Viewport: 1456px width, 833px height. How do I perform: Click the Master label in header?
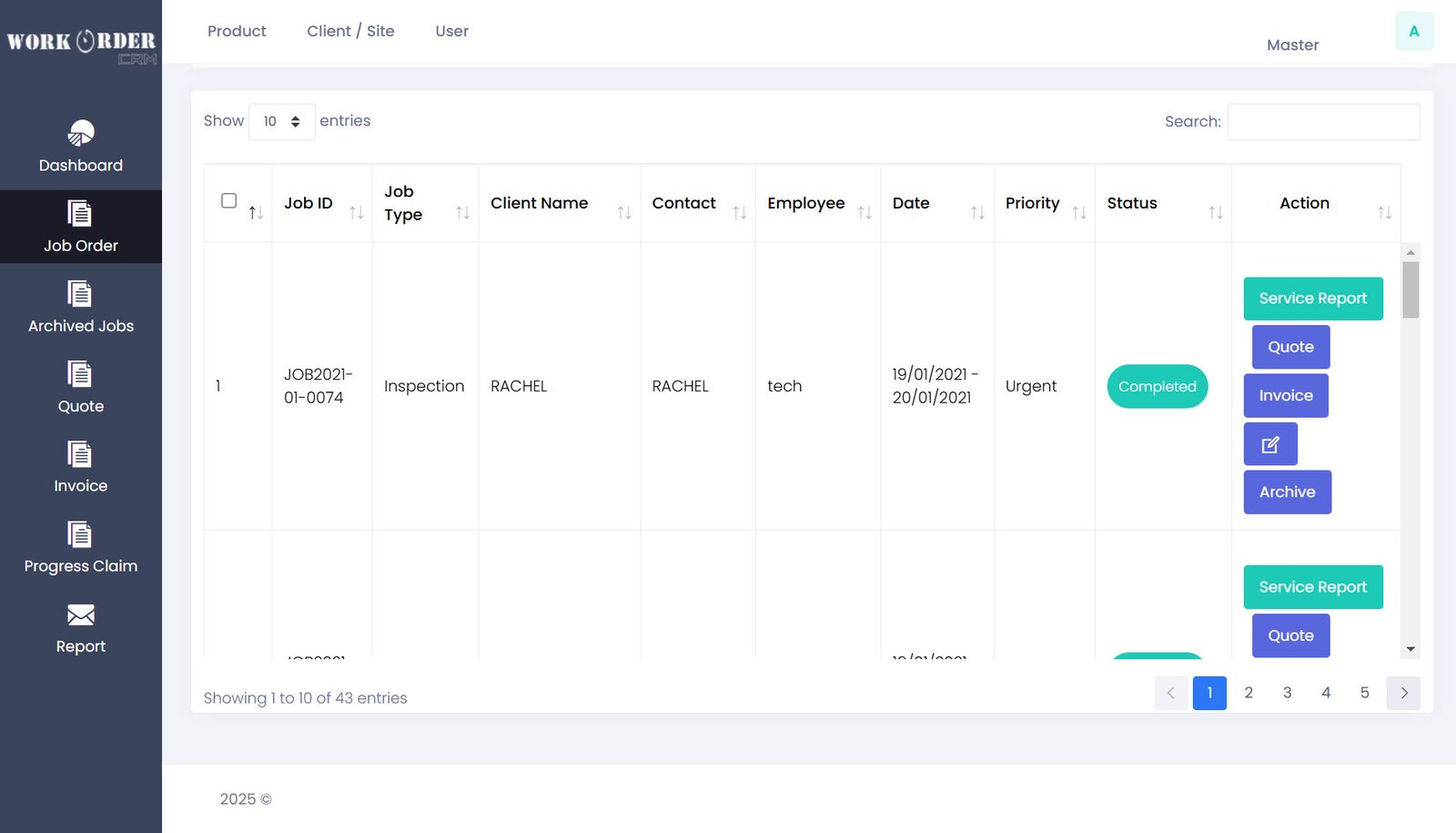click(x=1292, y=45)
